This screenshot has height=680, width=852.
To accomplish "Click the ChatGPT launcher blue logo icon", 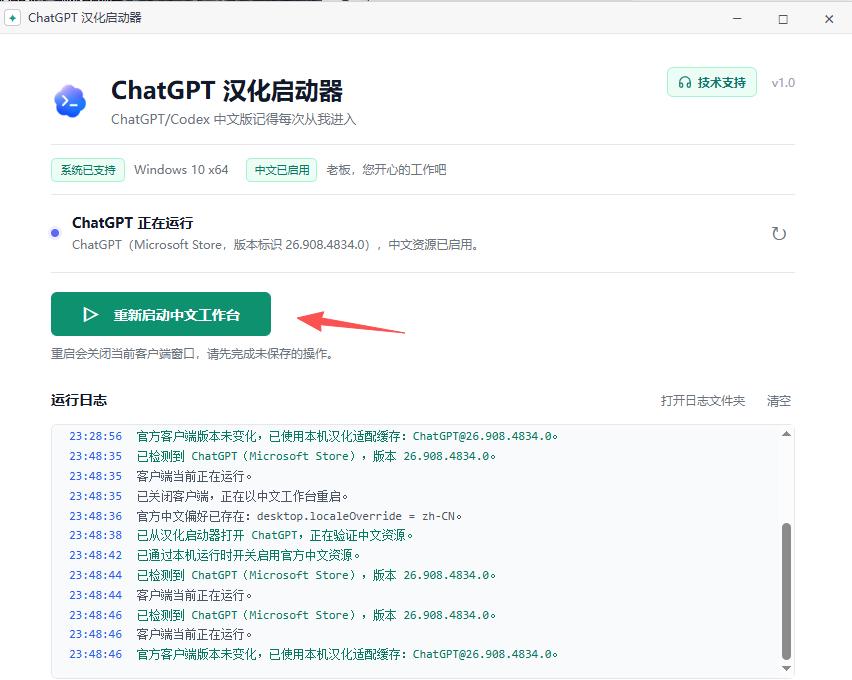I will click(x=70, y=101).
